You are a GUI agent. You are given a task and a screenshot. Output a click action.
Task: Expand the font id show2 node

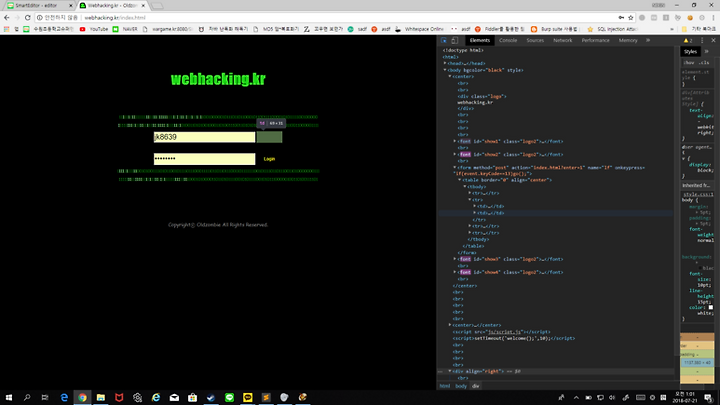[455, 154]
